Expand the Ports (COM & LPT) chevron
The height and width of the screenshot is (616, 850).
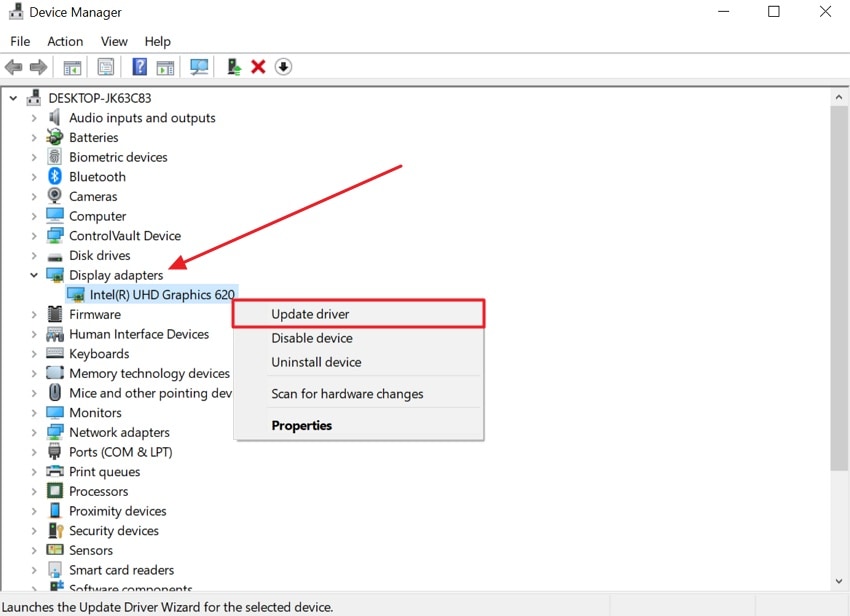coord(34,452)
